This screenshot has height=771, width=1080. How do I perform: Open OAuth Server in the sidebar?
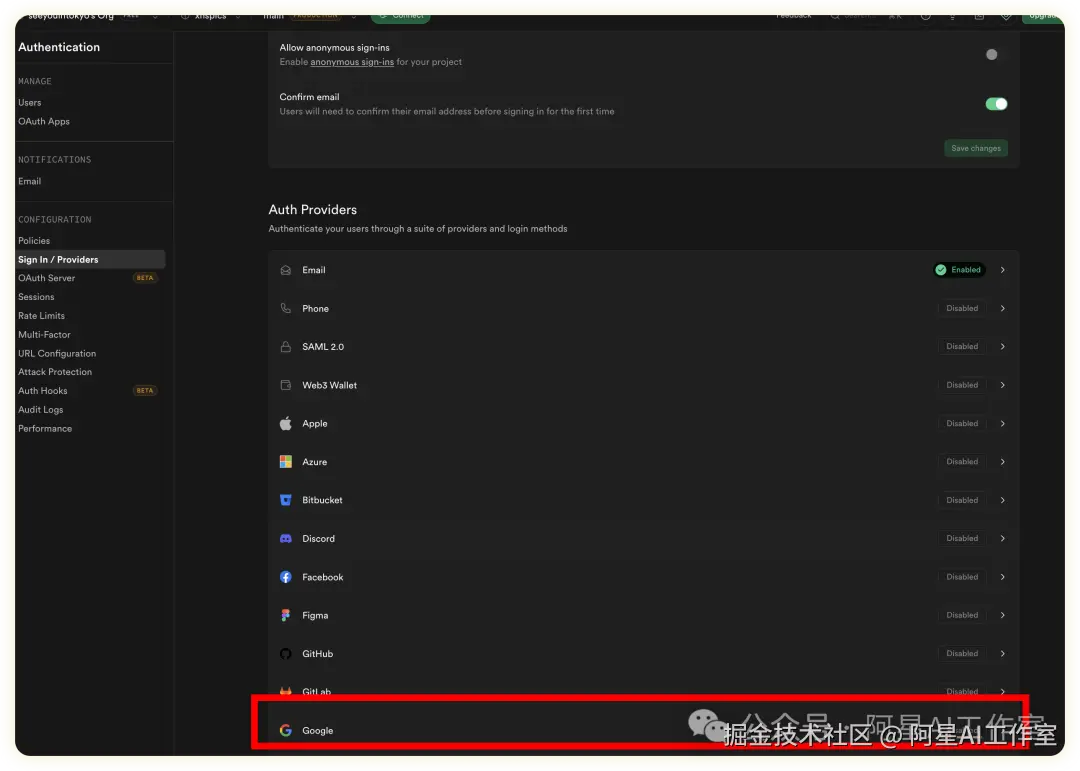coord(47,278)
